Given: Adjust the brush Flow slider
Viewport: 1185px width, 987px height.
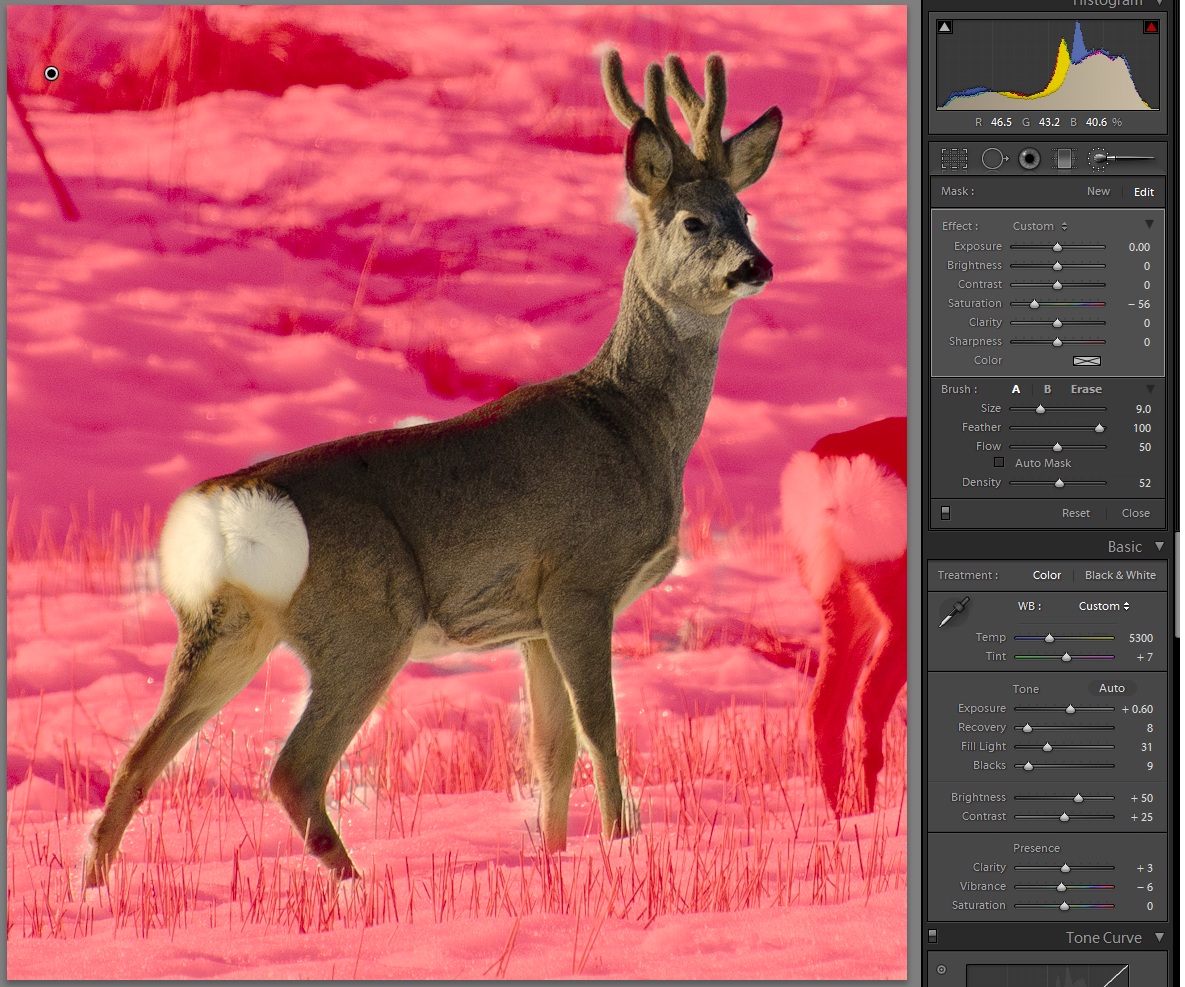Looking at the screenshot, I should point(1057,447).
